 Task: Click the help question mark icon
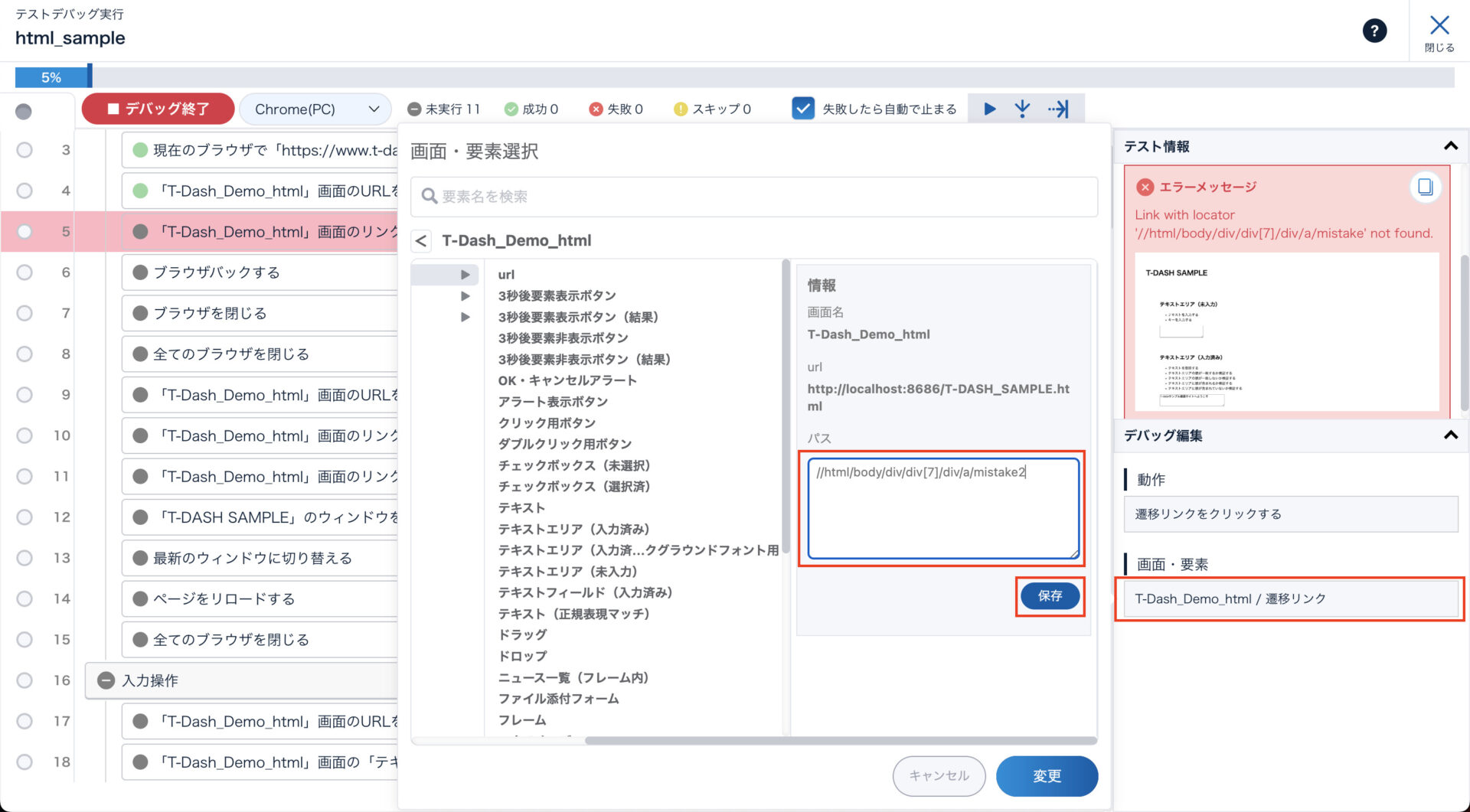[1374, 31]
